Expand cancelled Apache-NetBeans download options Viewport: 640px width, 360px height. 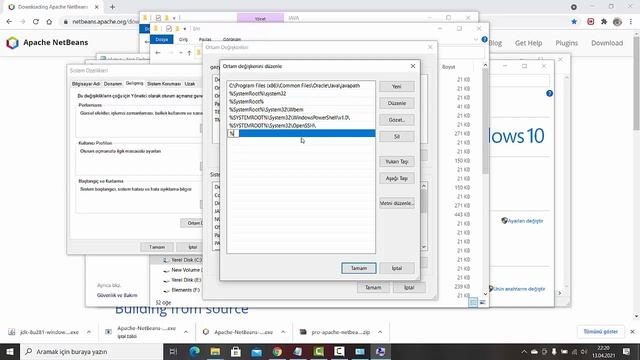(186, 332)
